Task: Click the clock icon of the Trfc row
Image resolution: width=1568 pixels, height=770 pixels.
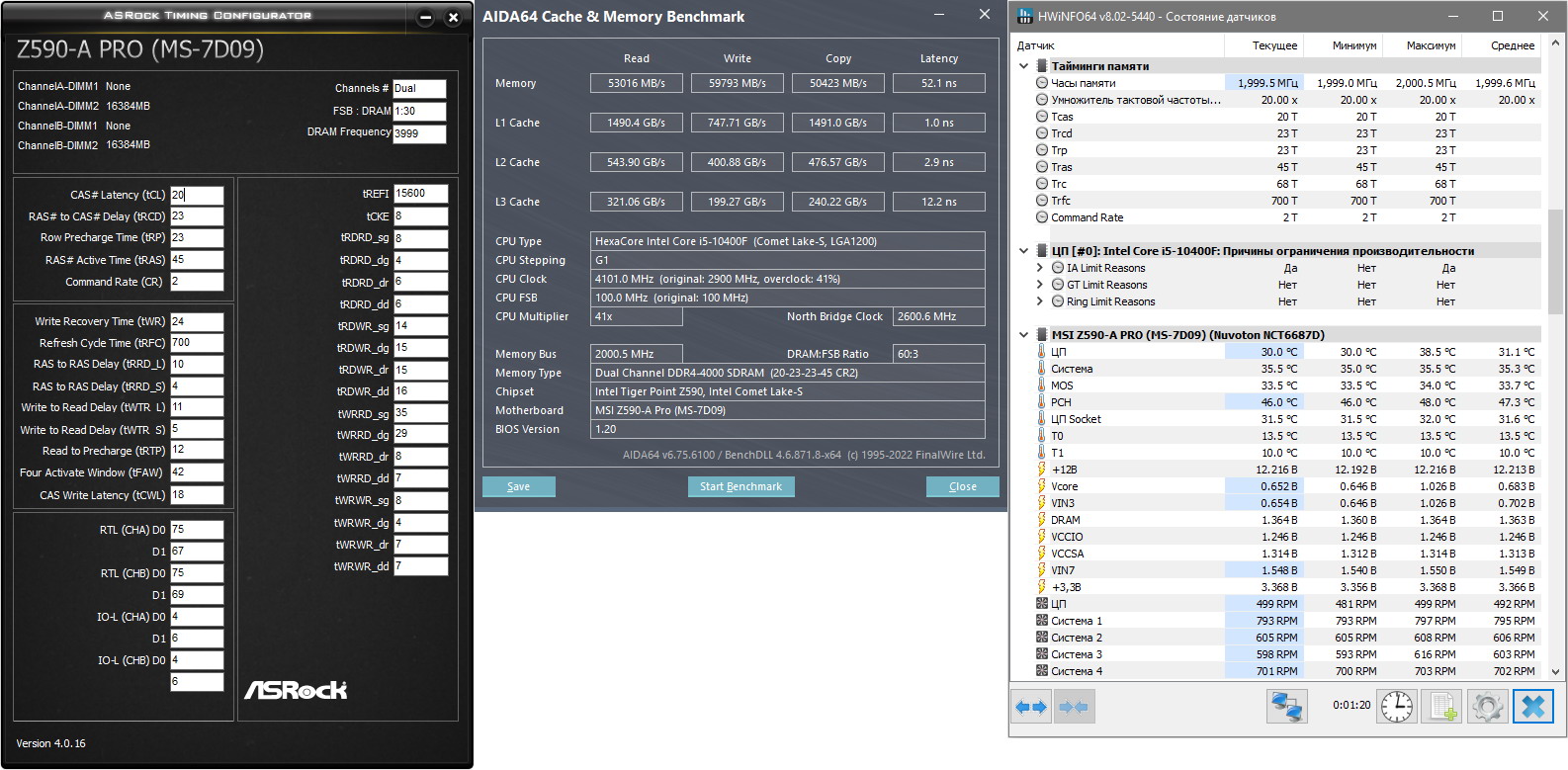Action: click(x=1042, y=201)
